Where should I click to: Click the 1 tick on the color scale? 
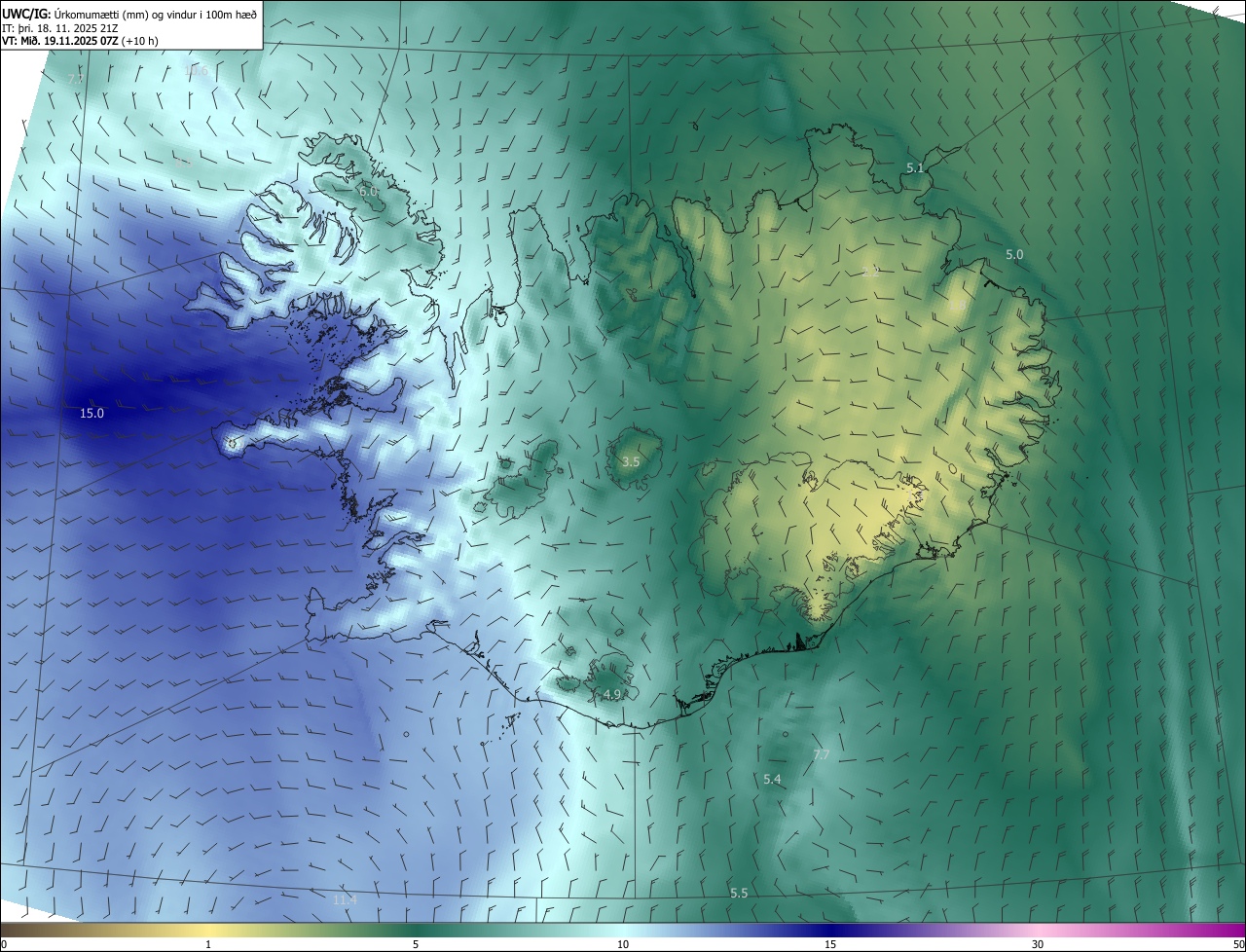tap(208, 944)
